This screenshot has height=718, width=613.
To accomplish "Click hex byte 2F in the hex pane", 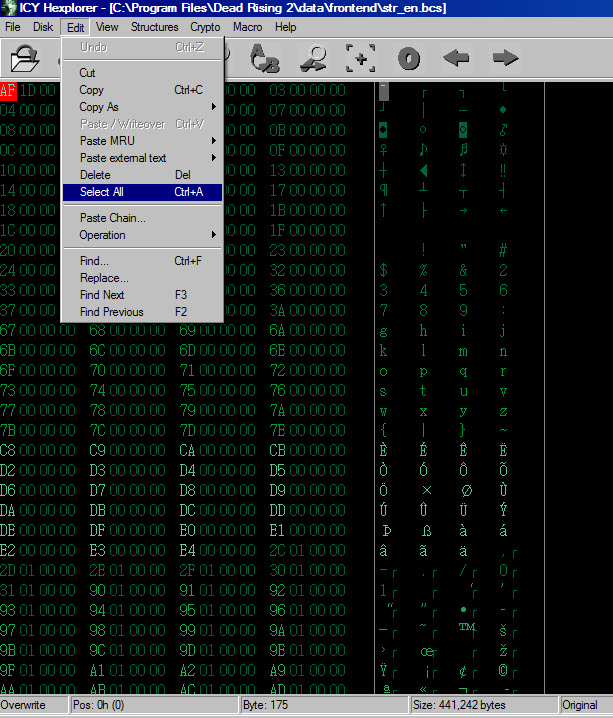I will tap(187, 570).
